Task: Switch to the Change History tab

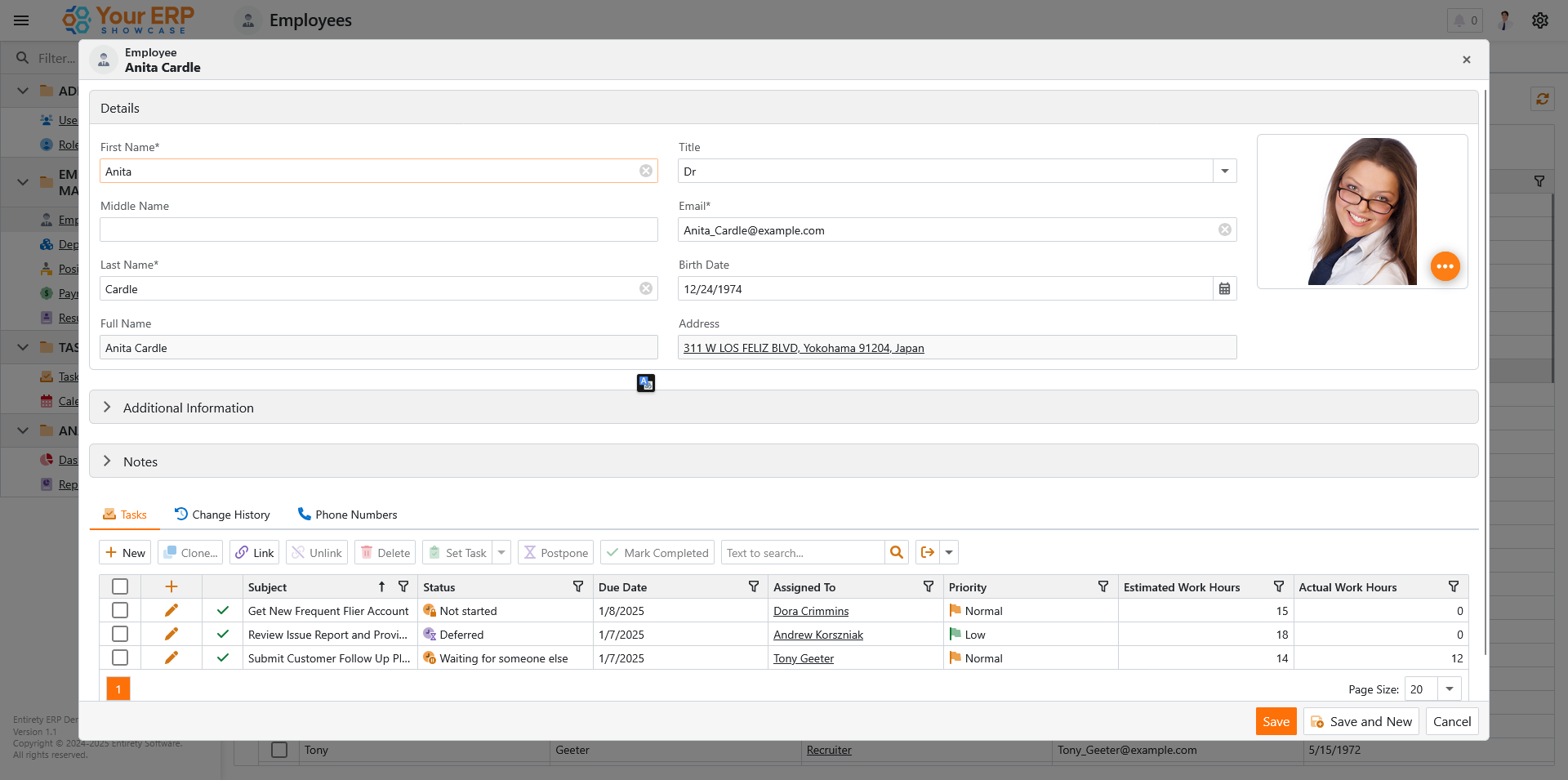Action: [x=222, y=515]
